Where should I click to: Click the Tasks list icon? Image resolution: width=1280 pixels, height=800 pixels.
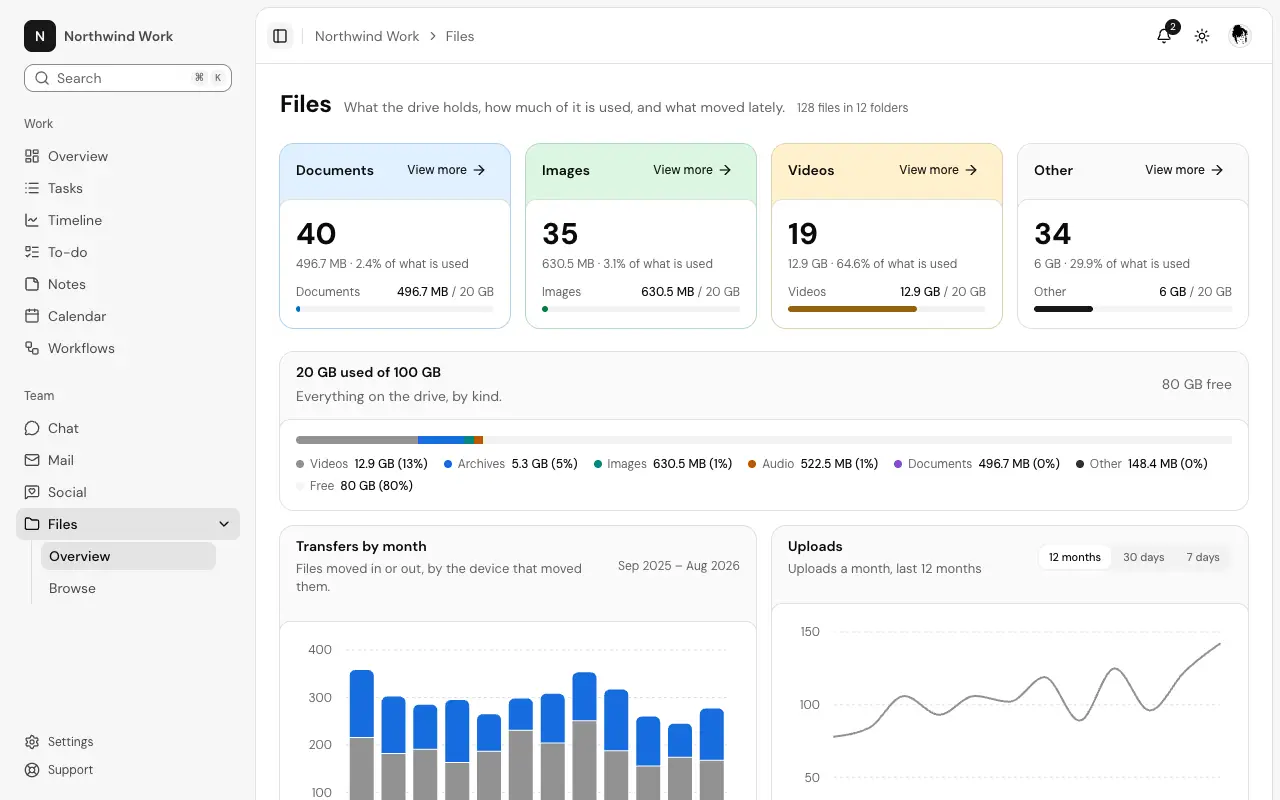[32, 188]
